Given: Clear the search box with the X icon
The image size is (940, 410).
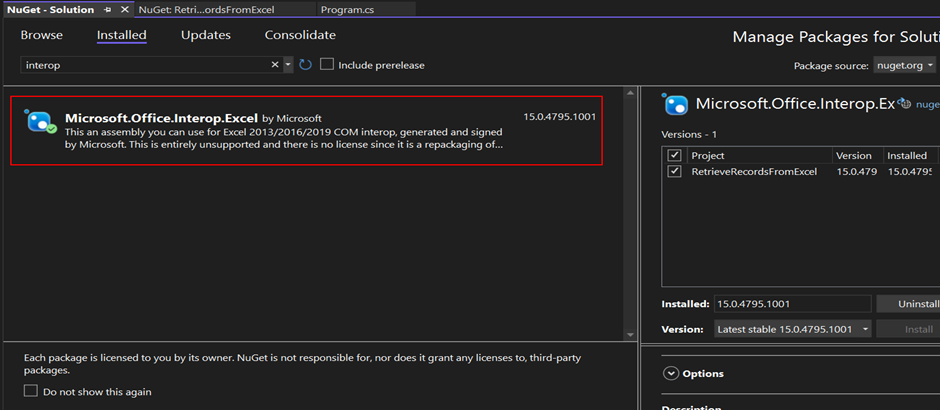Looking at the screenshot, I should point(276,65).
